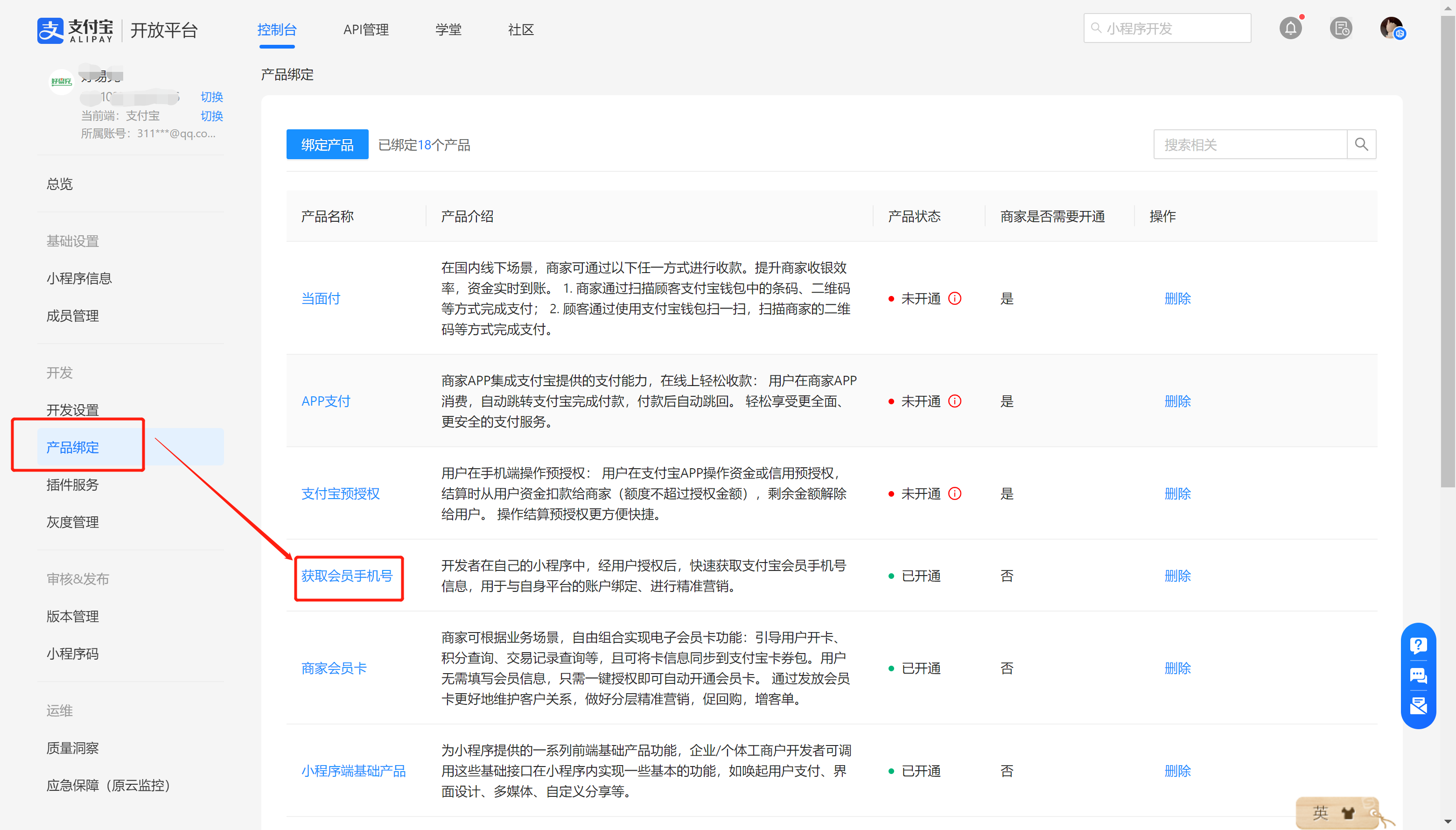Viewport: 1456px width, 830px height.
Task: Delete the 商家会员卡 product binding
Action: coord(1177,668)
